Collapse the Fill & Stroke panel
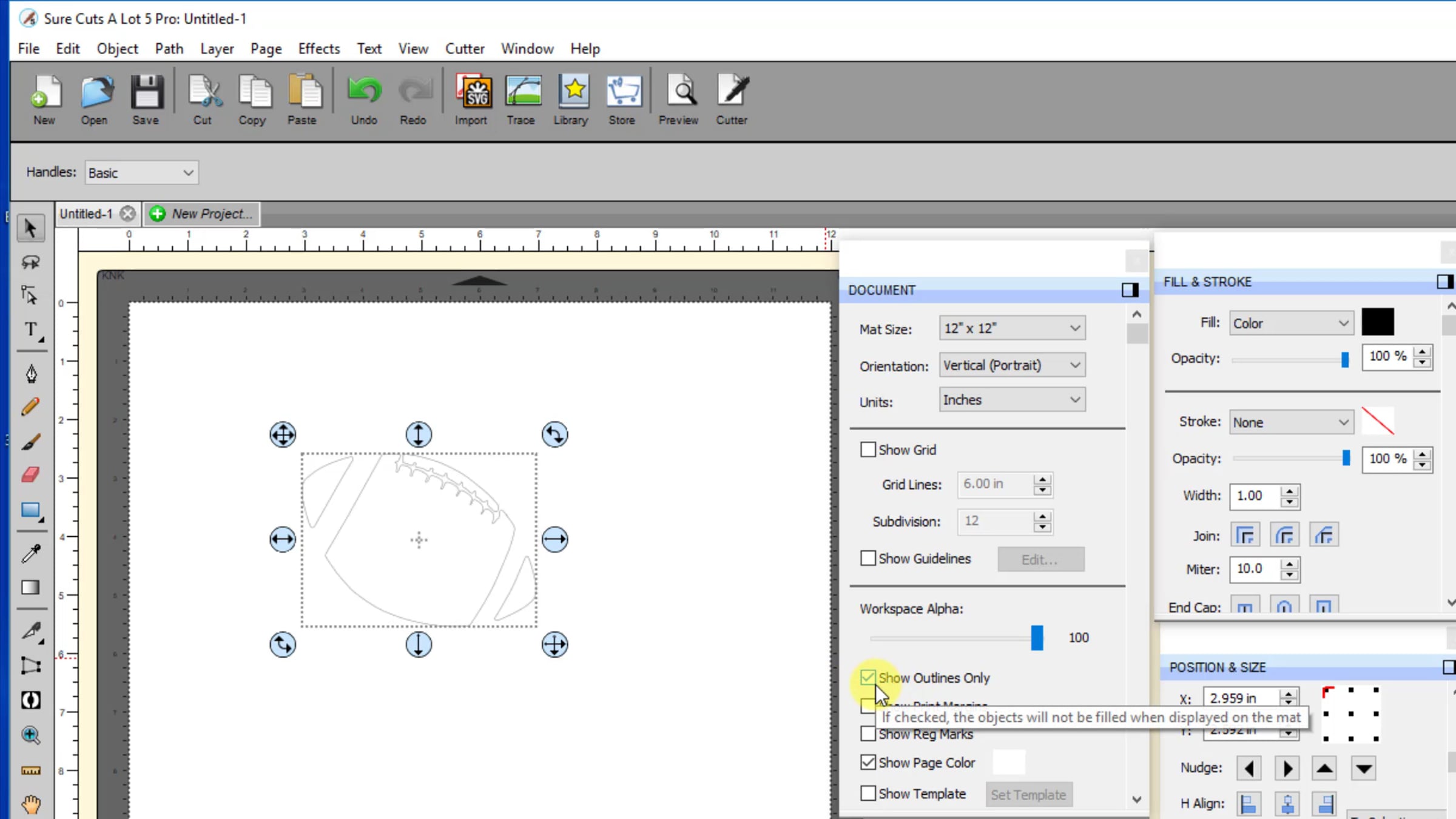This screenshot has width=1456, height=819. coord(1444,281)
